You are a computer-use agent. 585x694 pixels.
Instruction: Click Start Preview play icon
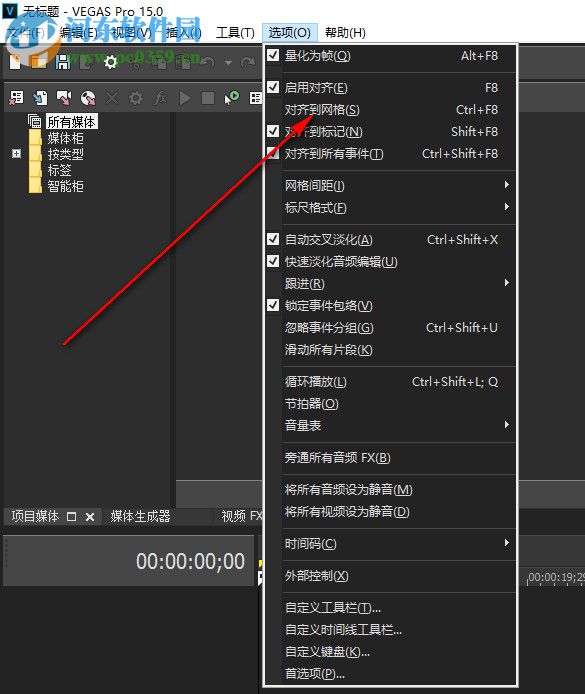184,98
